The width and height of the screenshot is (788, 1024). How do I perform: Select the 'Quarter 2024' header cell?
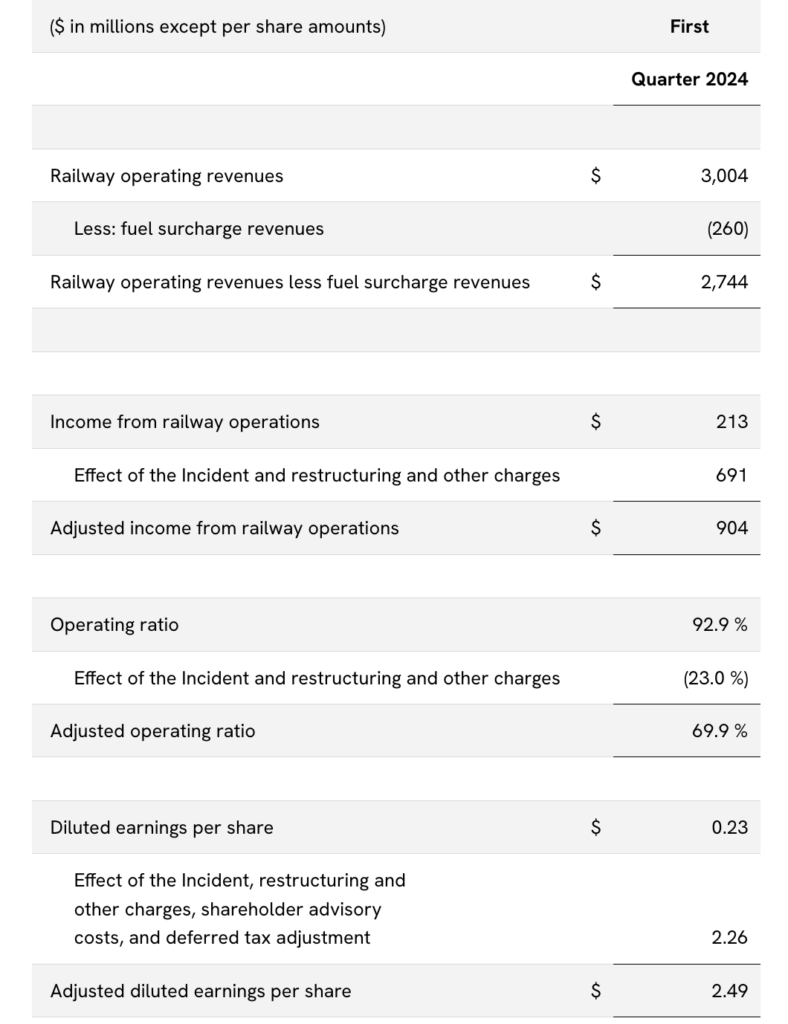pyautogui.click(x=688, y=79)
